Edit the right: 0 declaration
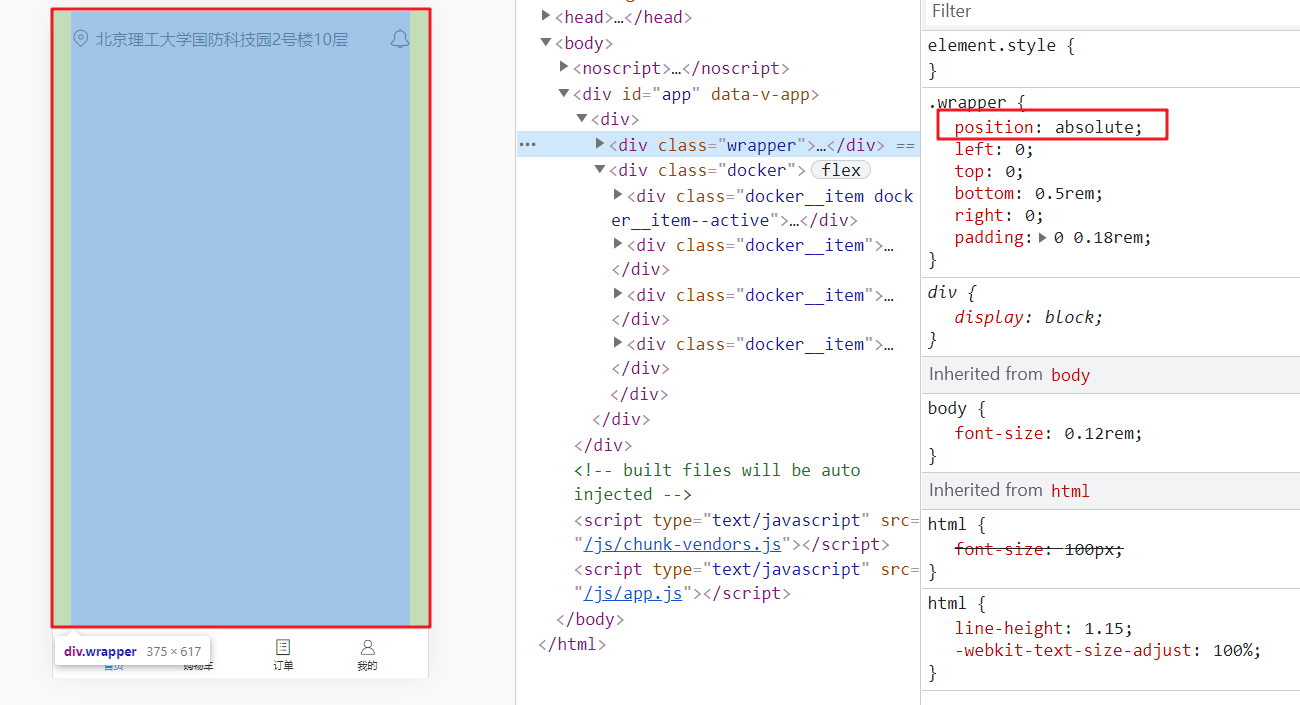The width and height of the screenshot is (1300, 705). (x=999, y=215)
